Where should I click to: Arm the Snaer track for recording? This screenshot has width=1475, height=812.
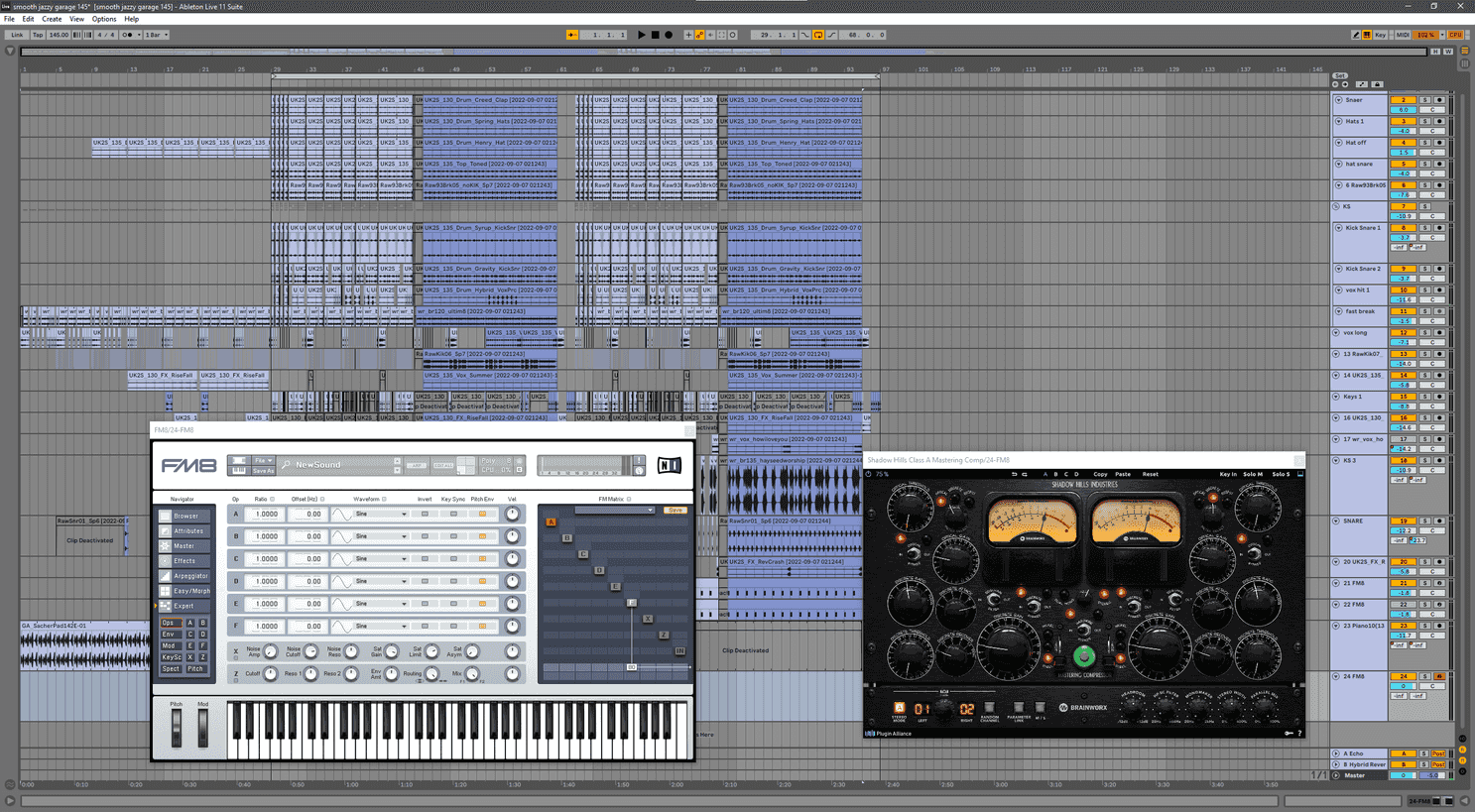pos(1440,99)
